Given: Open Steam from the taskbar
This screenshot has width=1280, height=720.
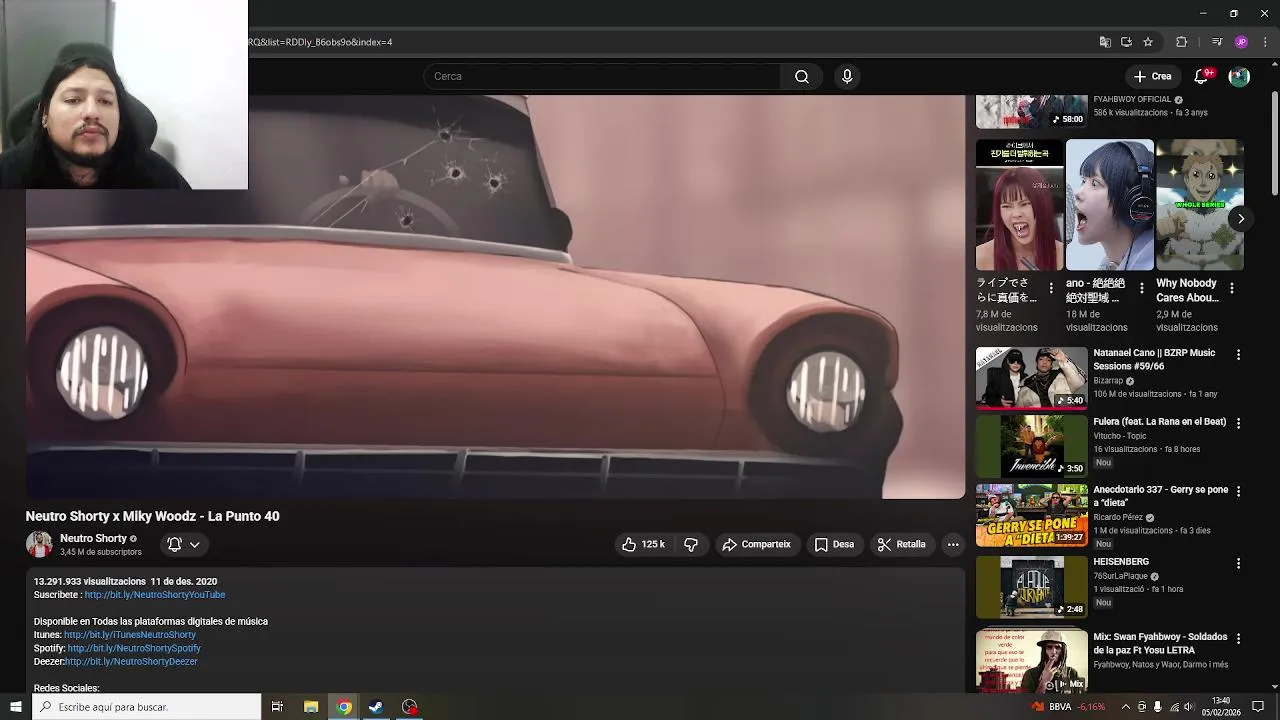Looking at the screenshot, I should [x=376, y=707].
